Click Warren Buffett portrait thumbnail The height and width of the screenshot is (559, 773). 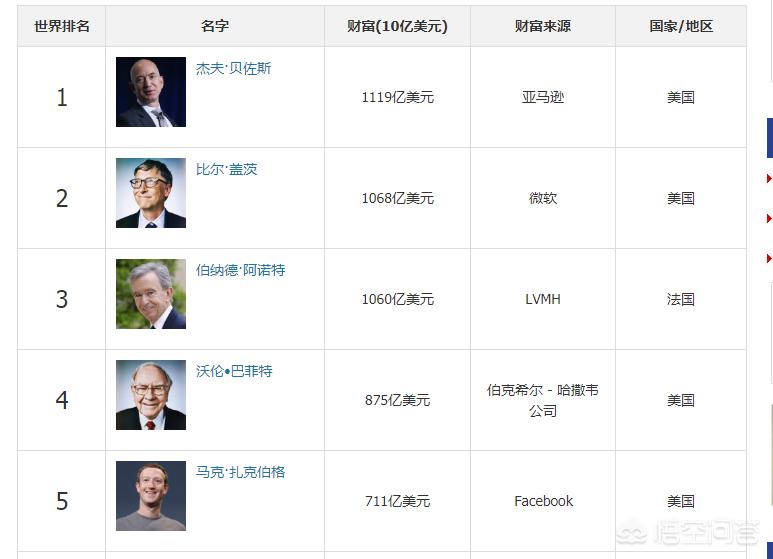pyautogui.click(x=151, y=395)
